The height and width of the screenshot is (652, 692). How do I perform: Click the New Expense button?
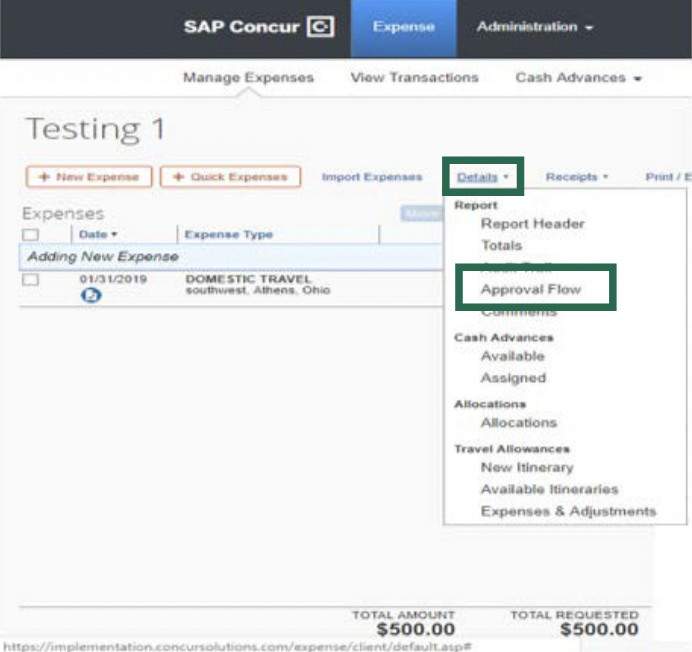[89, 177]
